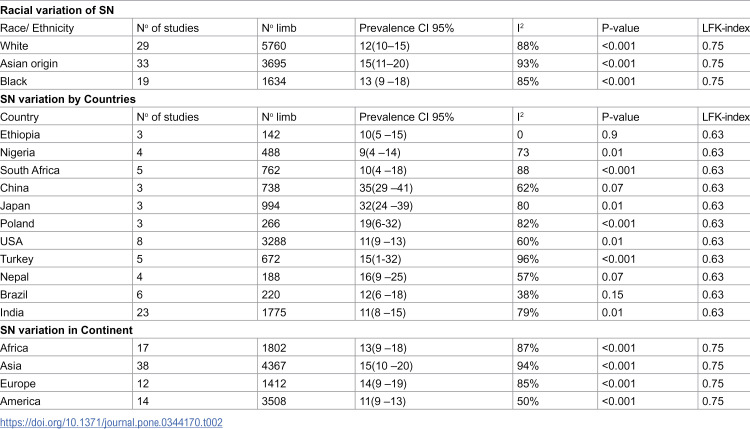The image size is (750, 429).
Task: Click India number of studies 23
Action: click(x=143, y=312)
